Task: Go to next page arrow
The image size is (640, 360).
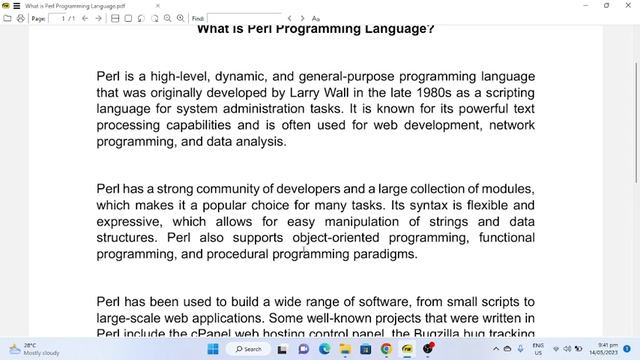Action: [98, 18]
